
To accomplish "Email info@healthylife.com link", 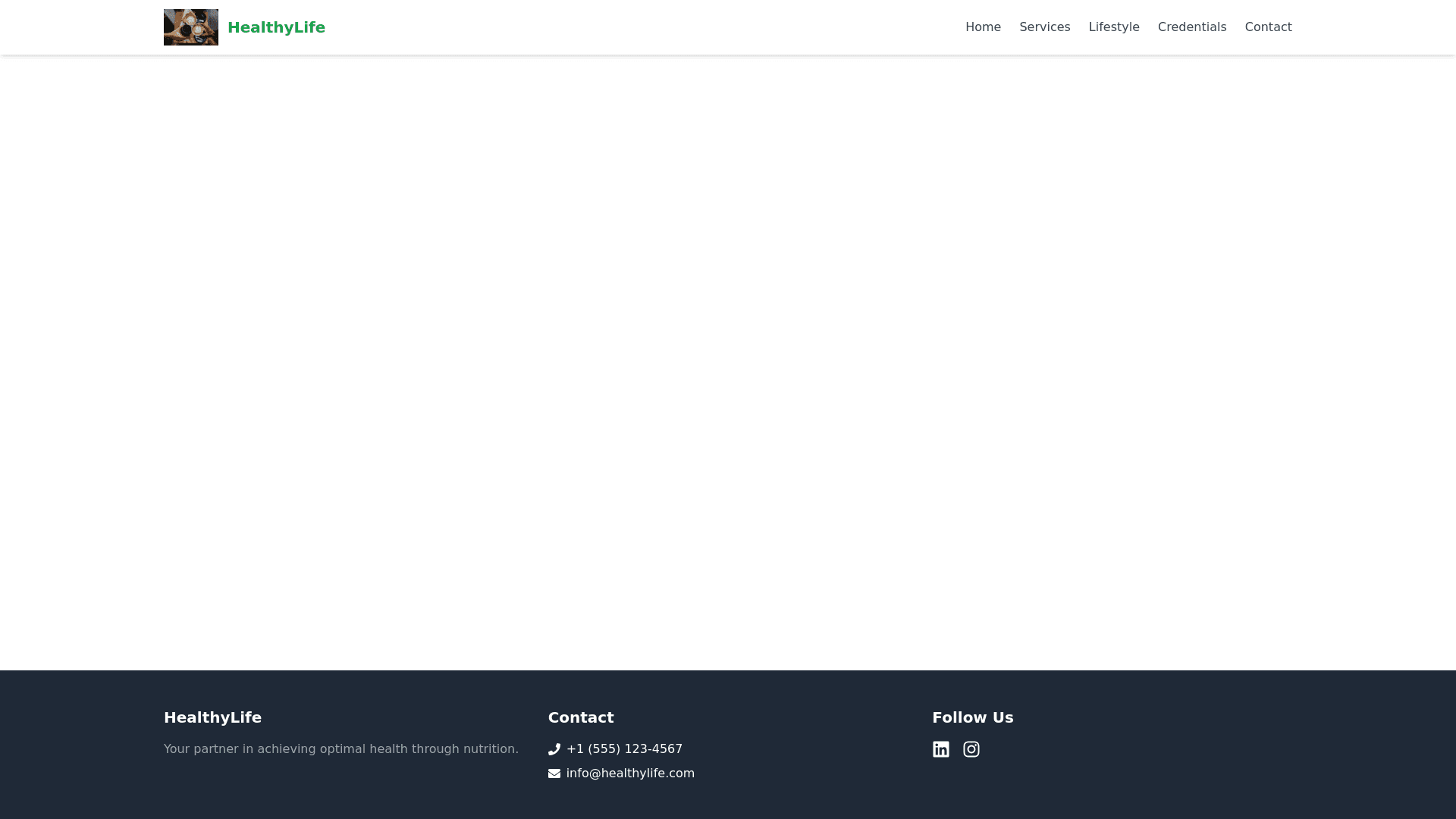I will (631, 773).
